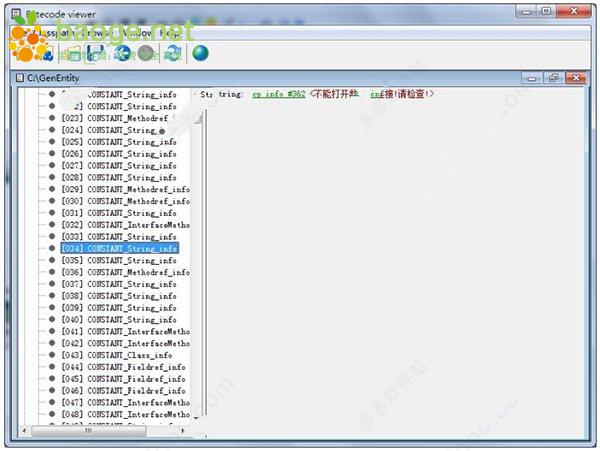Click the bullet beside [036] CONSTANT_Methodref_info
Screen dimensions: 600x451
[52, 272]
